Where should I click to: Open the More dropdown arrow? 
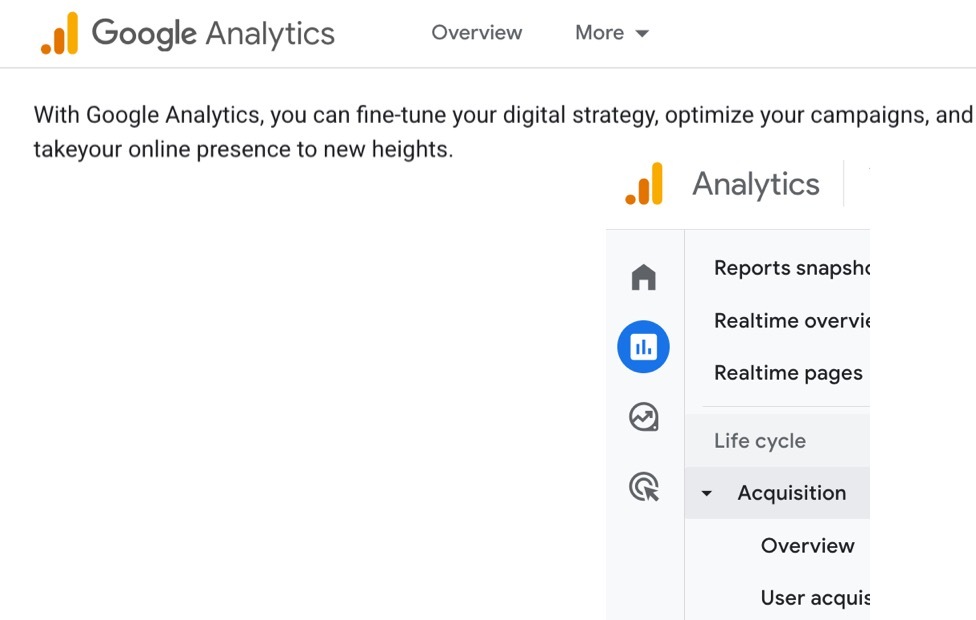click(644, 33)
